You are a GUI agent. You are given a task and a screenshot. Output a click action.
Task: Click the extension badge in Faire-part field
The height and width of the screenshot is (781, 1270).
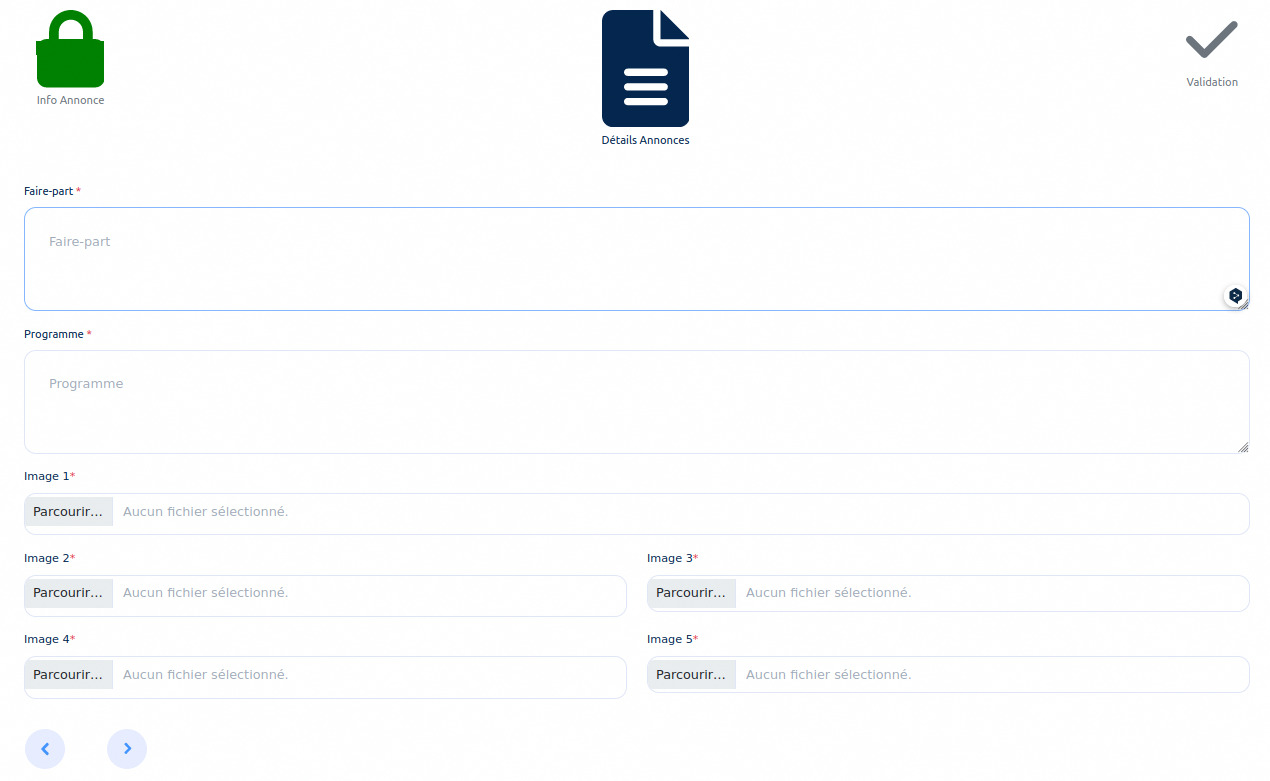1235,296
